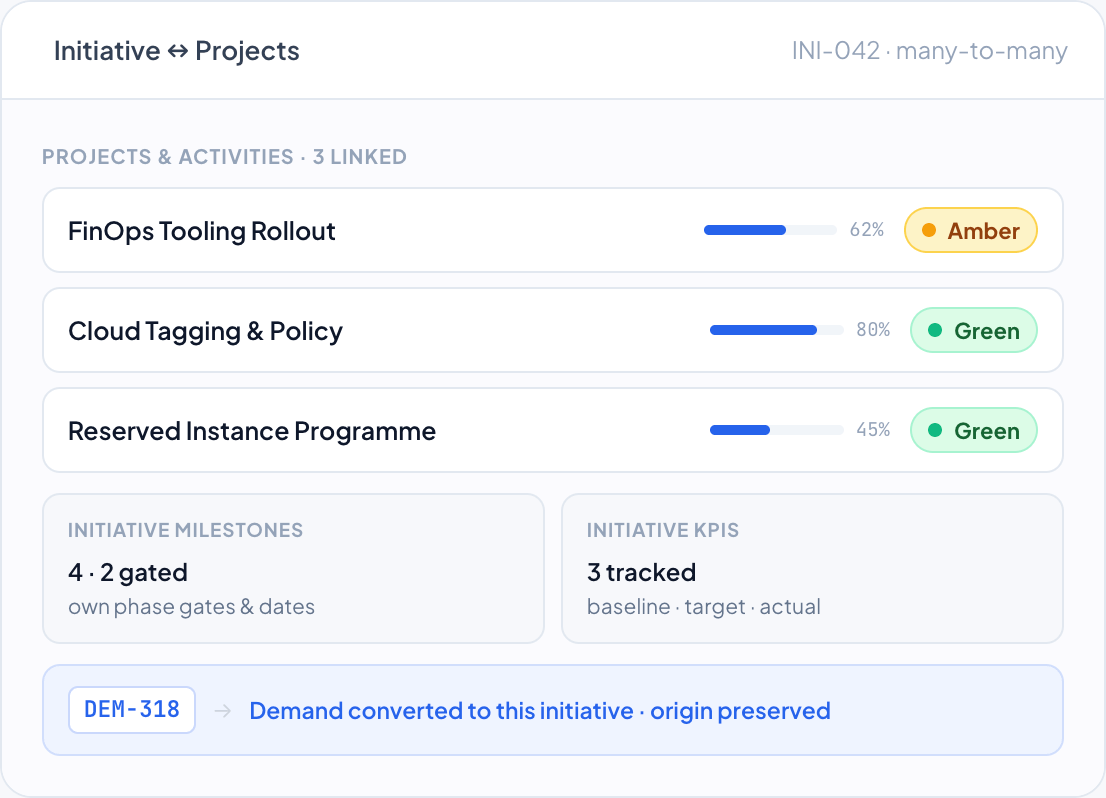Click the DEM-318 demand tag

[132, 710]
